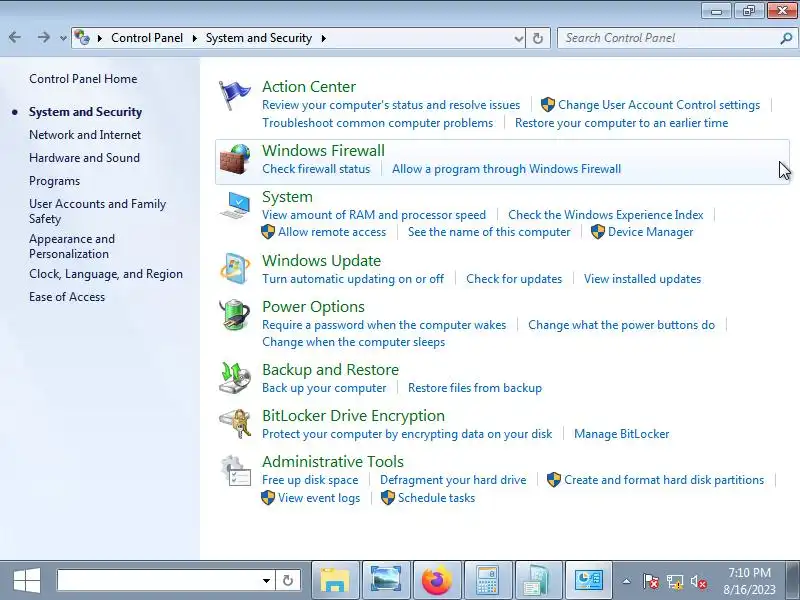Screen dimensions: 800x600
Task: Open Appearance and Personalization category
Action: tap(72, 246)
